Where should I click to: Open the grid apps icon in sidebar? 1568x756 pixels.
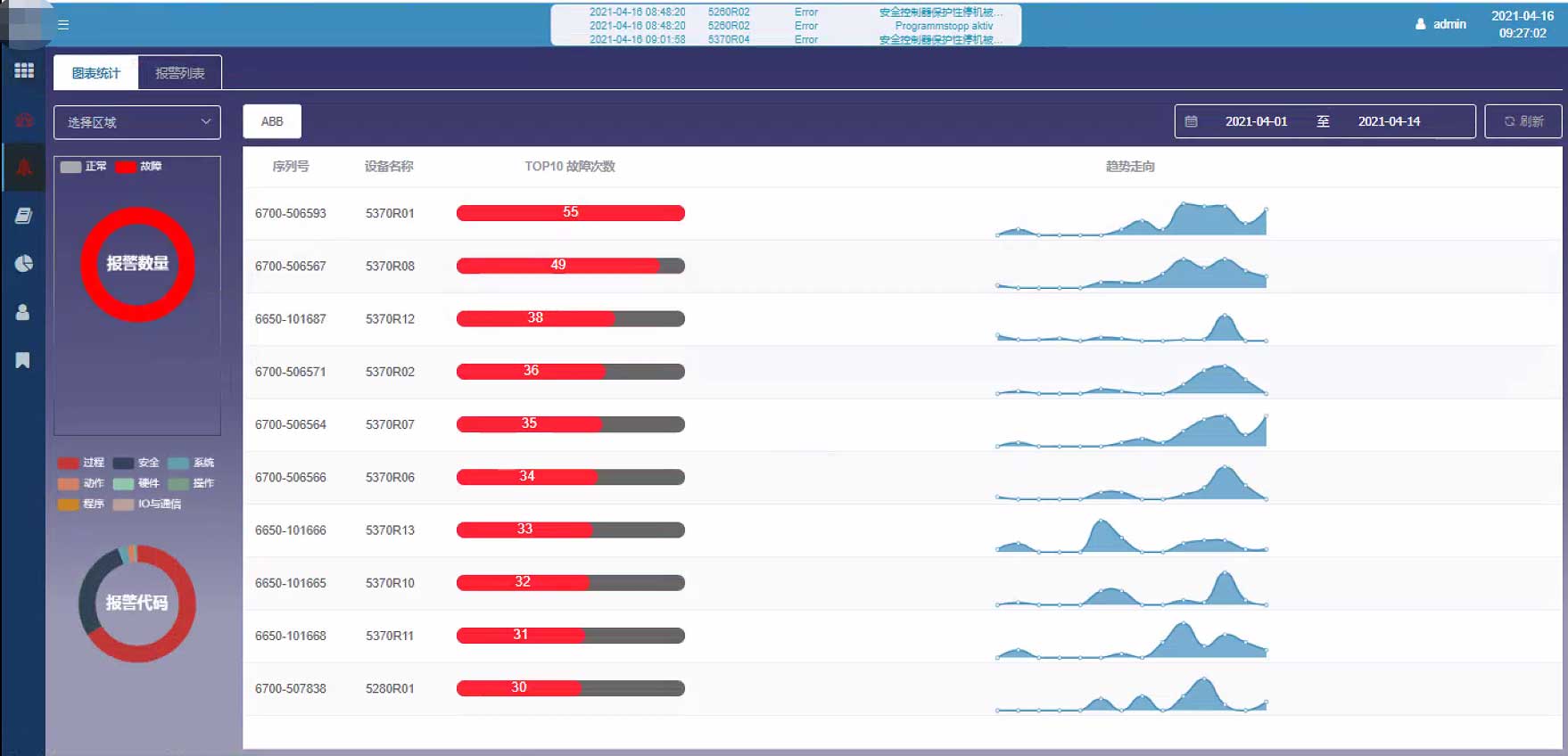coord(24,70)
